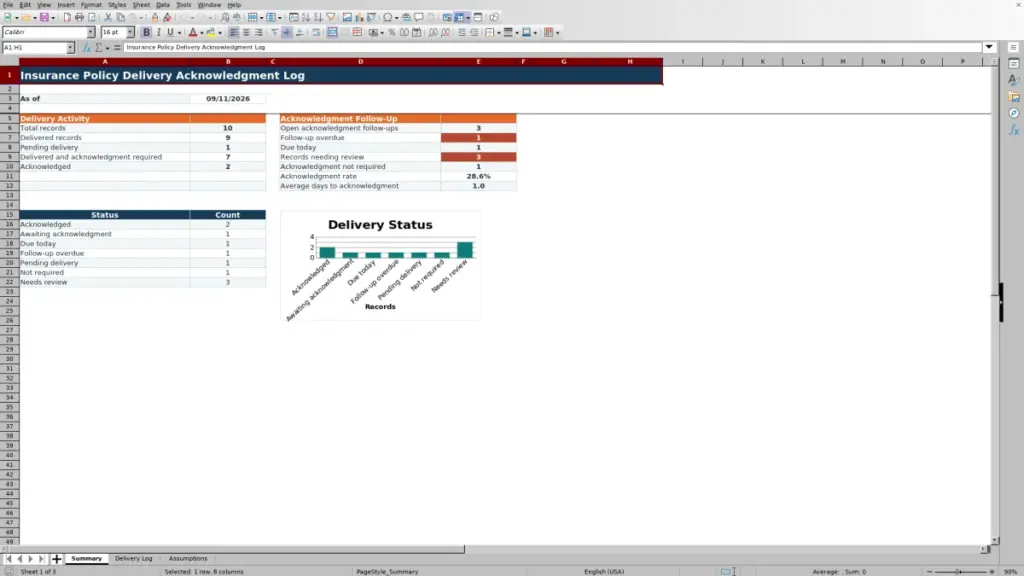
Task: Click the zoom in plus button
Action: [992, 571]
